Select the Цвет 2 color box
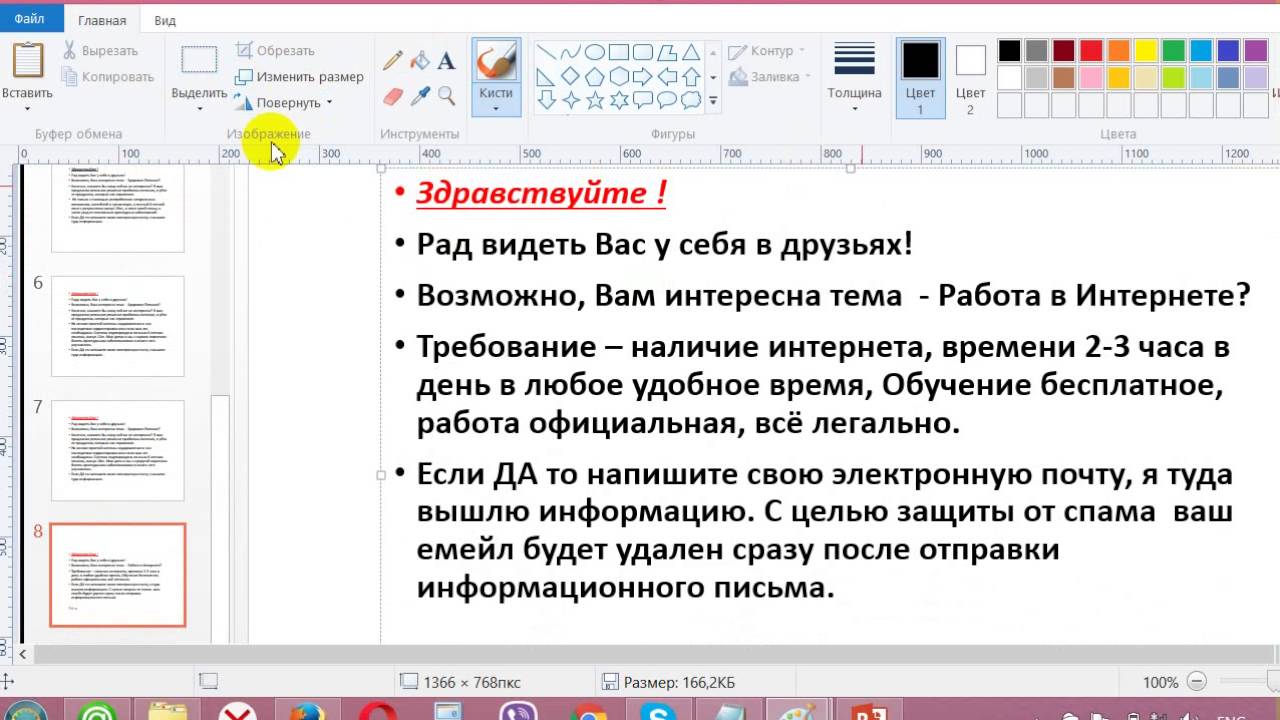The image size is (1280, 720). 970,78
